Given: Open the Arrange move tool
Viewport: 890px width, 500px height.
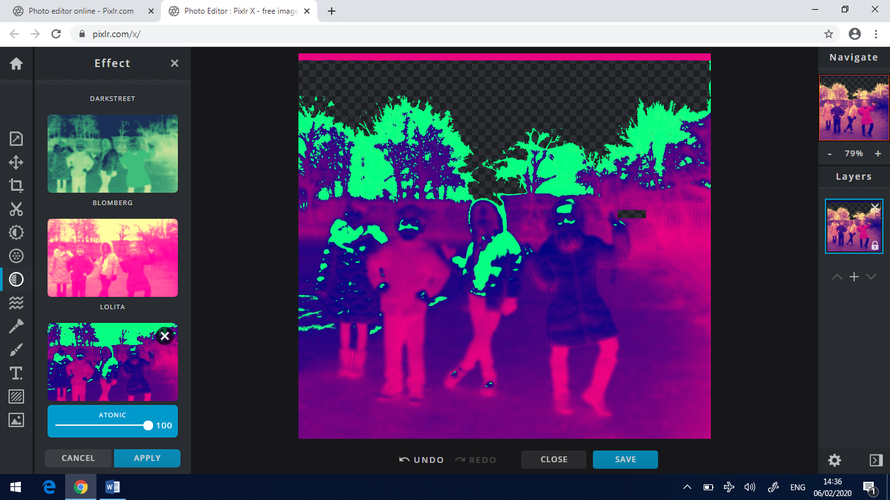Looking at the screenshot, I should pos(16,162).
